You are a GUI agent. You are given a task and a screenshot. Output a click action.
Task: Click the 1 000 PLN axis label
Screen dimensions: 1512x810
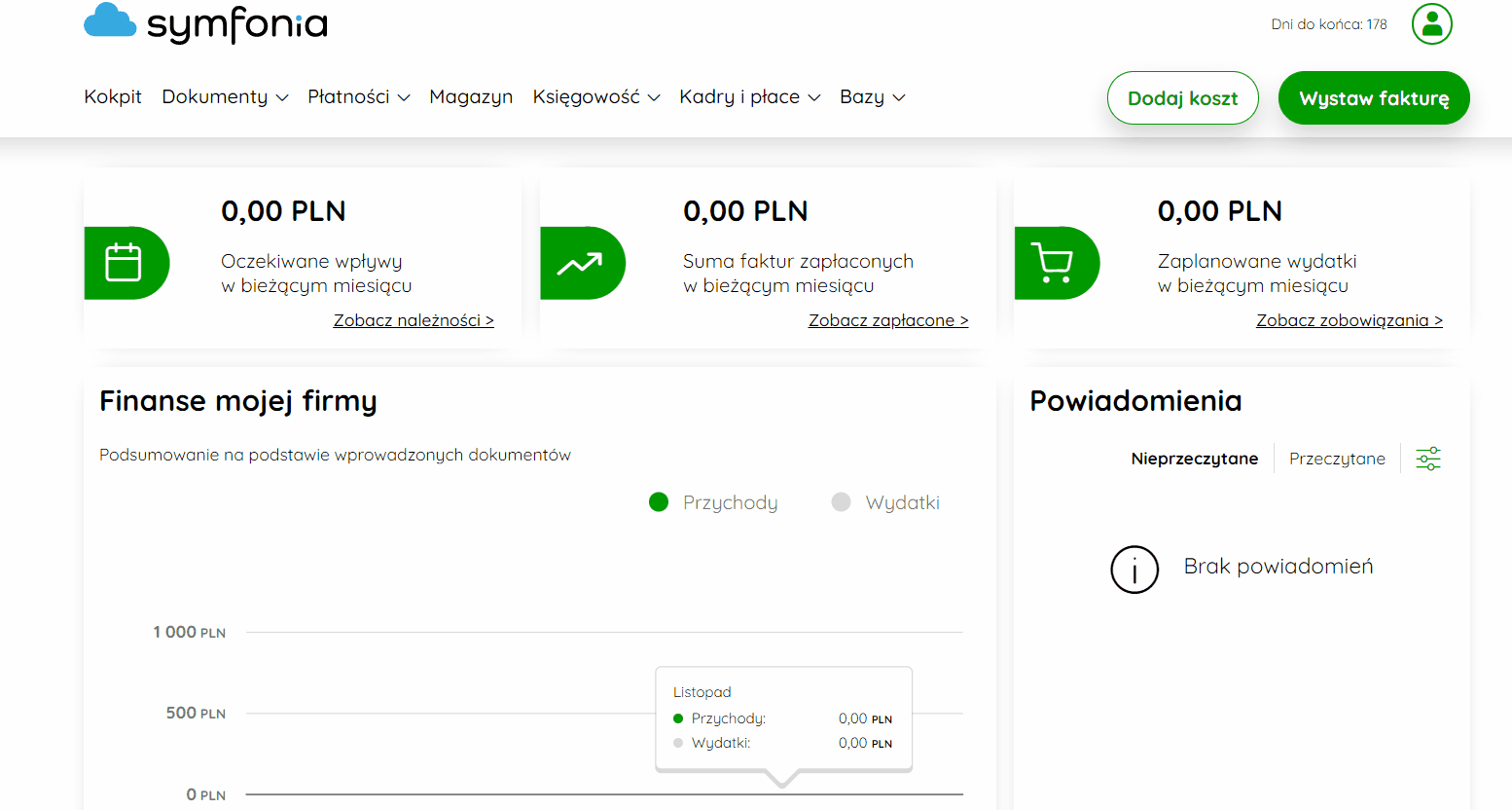coord(189,632)
